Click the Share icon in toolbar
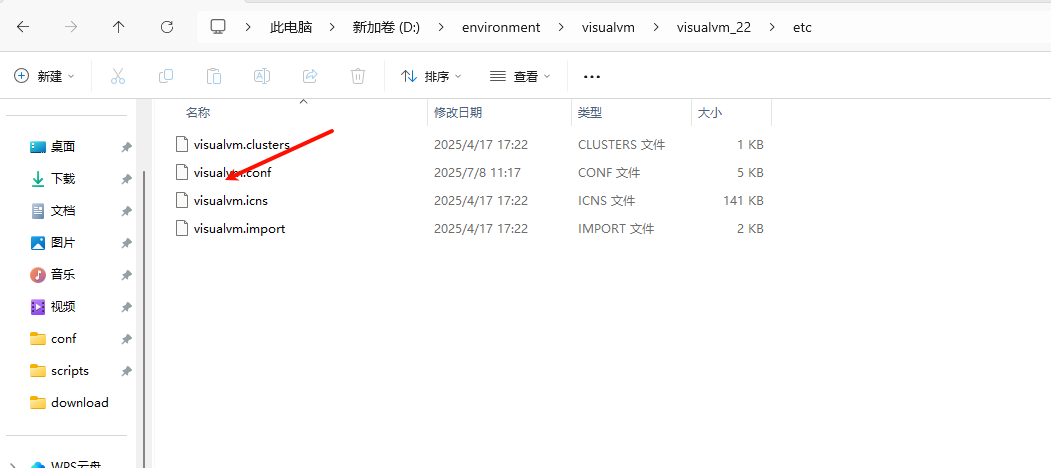Screen dimensions: 1051x468 (310, 76)
